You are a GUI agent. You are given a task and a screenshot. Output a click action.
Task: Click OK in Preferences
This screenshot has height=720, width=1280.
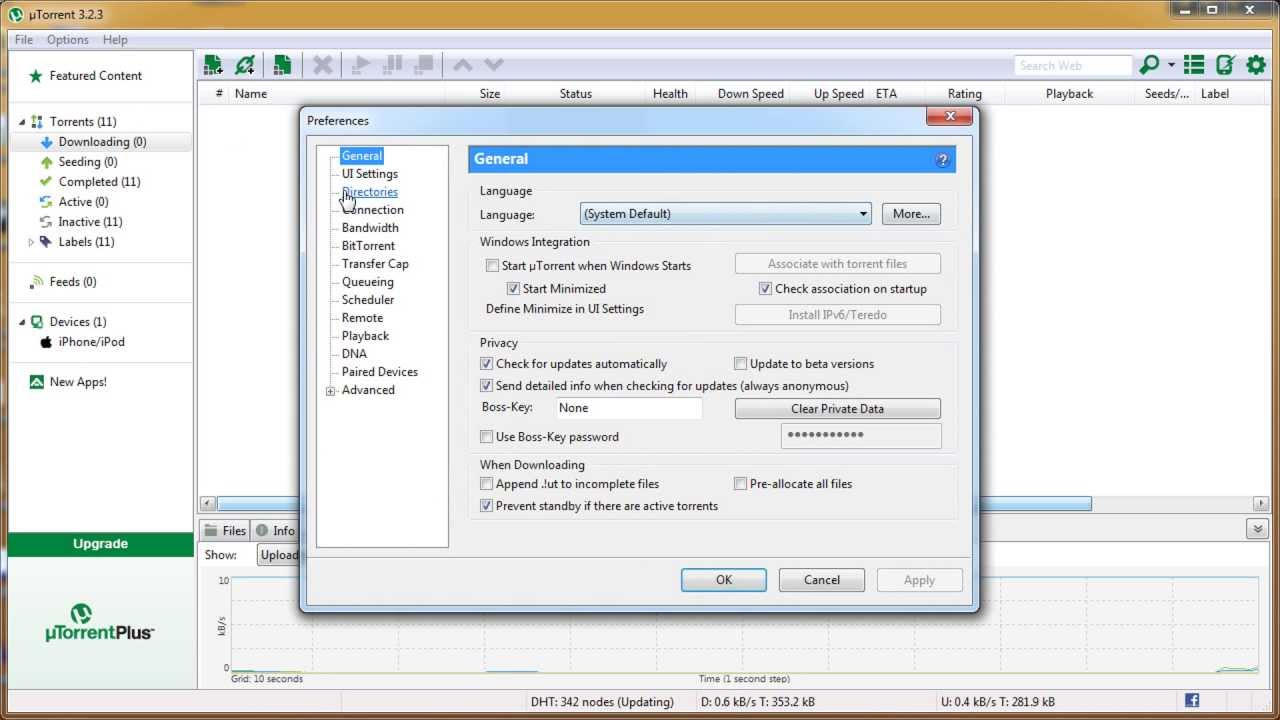point(724,580)
